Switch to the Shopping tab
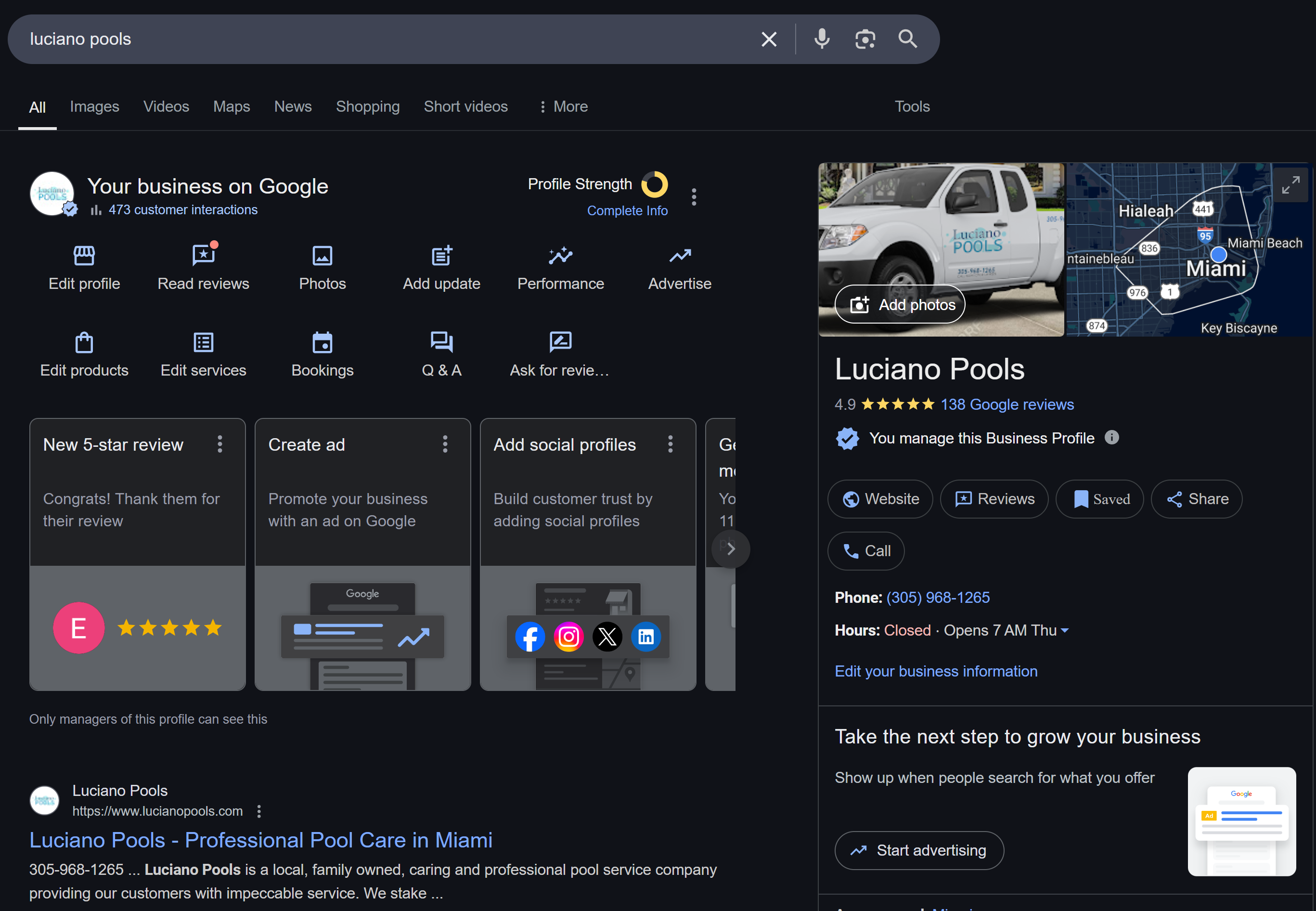 pos(368,107)
